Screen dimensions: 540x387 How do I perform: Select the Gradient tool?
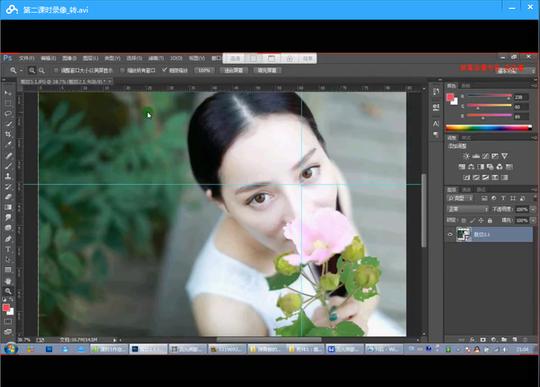pyautogui.click(x=8, y=207)
